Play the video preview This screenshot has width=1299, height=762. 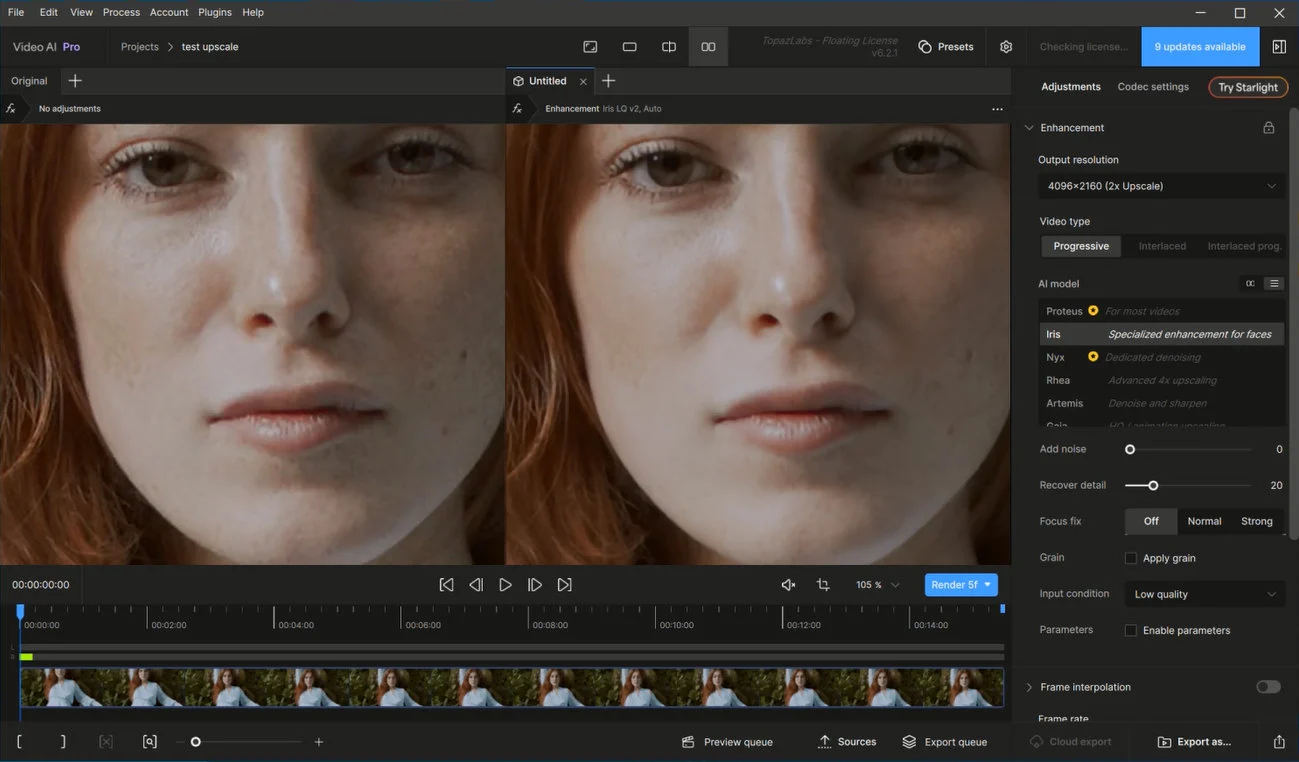click(506, 585)
